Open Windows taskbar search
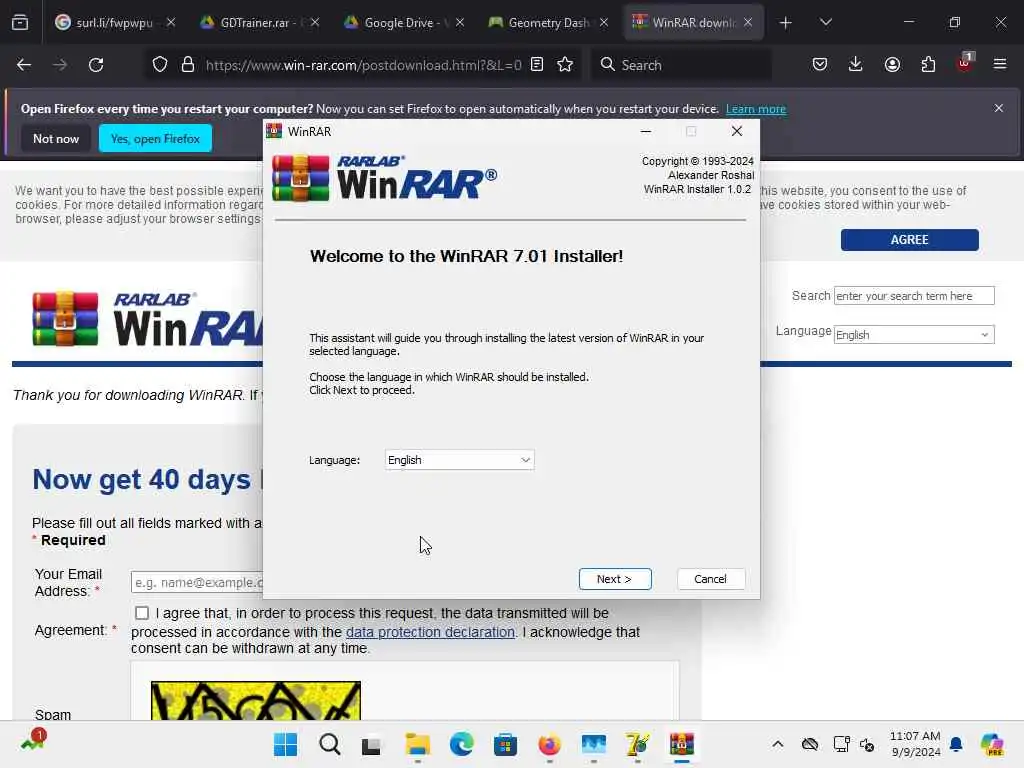The width and height of the screenshot is (1024, 768). 329,744
